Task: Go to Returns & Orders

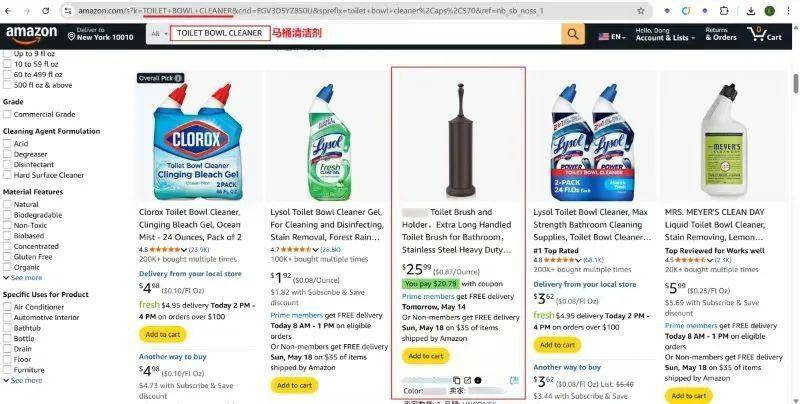Action: pos(721,34)
